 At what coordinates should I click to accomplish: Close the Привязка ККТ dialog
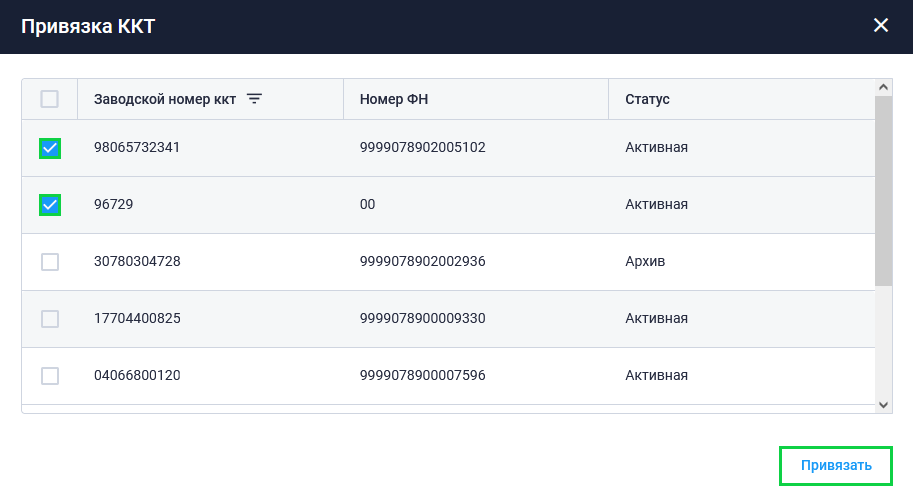[x=881, y=25]
